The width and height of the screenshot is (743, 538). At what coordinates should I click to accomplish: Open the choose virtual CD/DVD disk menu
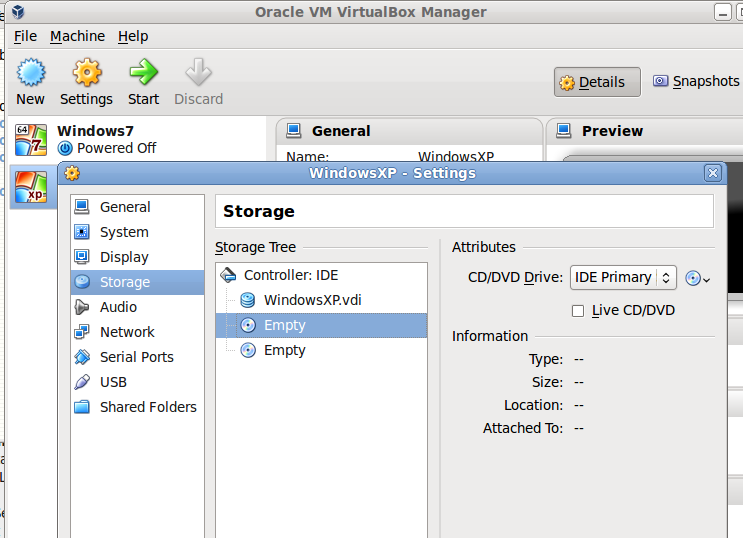coord(698,278)
